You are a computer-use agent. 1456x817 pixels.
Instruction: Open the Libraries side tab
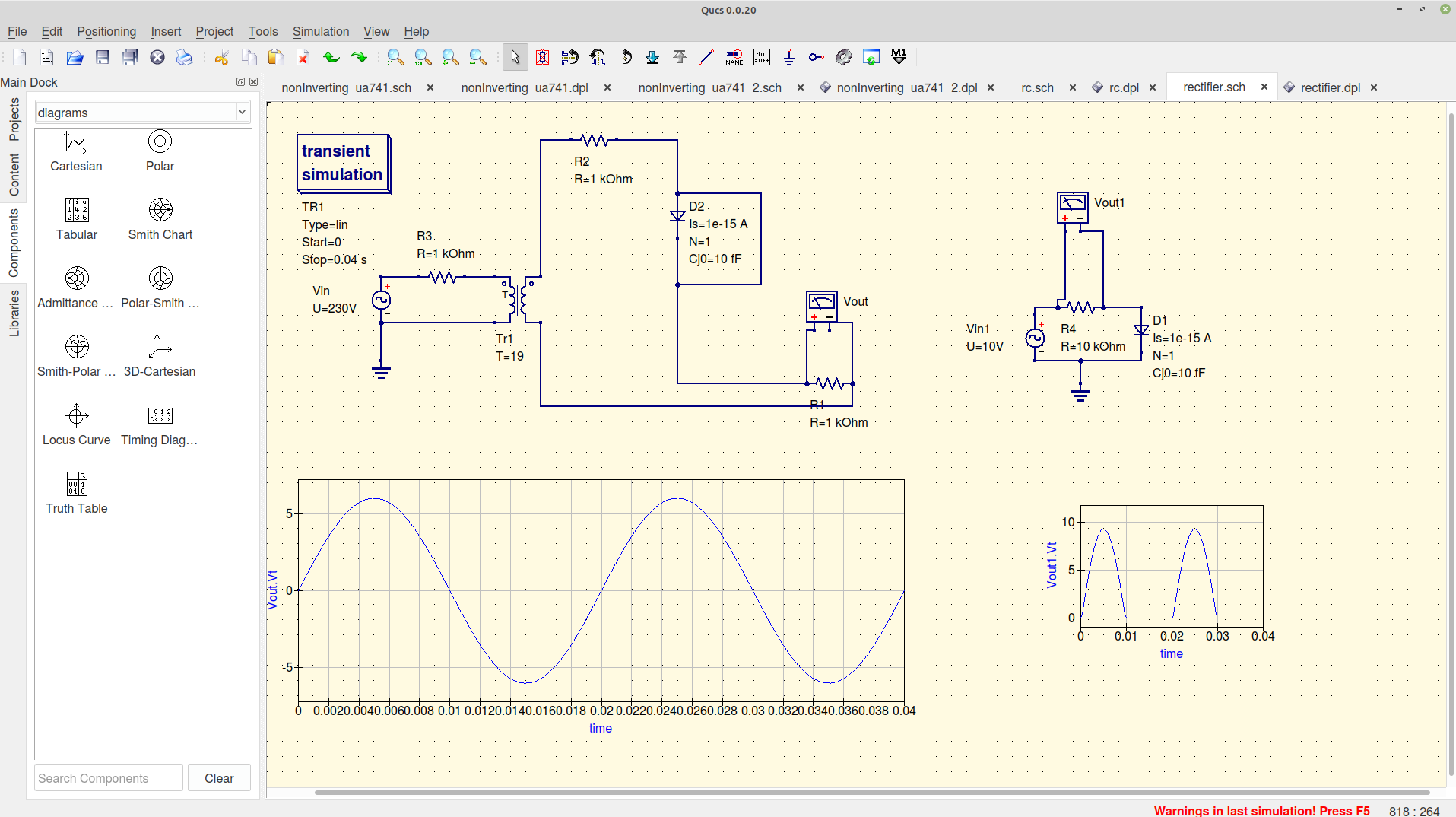14,313
